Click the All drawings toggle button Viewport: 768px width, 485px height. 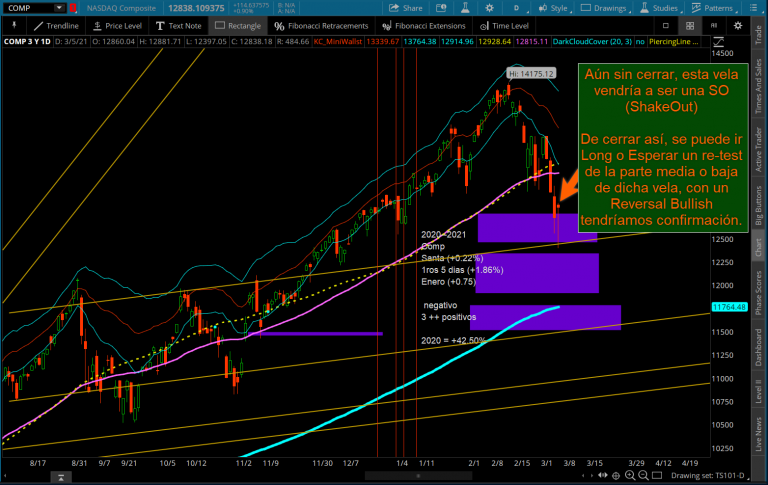[714, 25]
